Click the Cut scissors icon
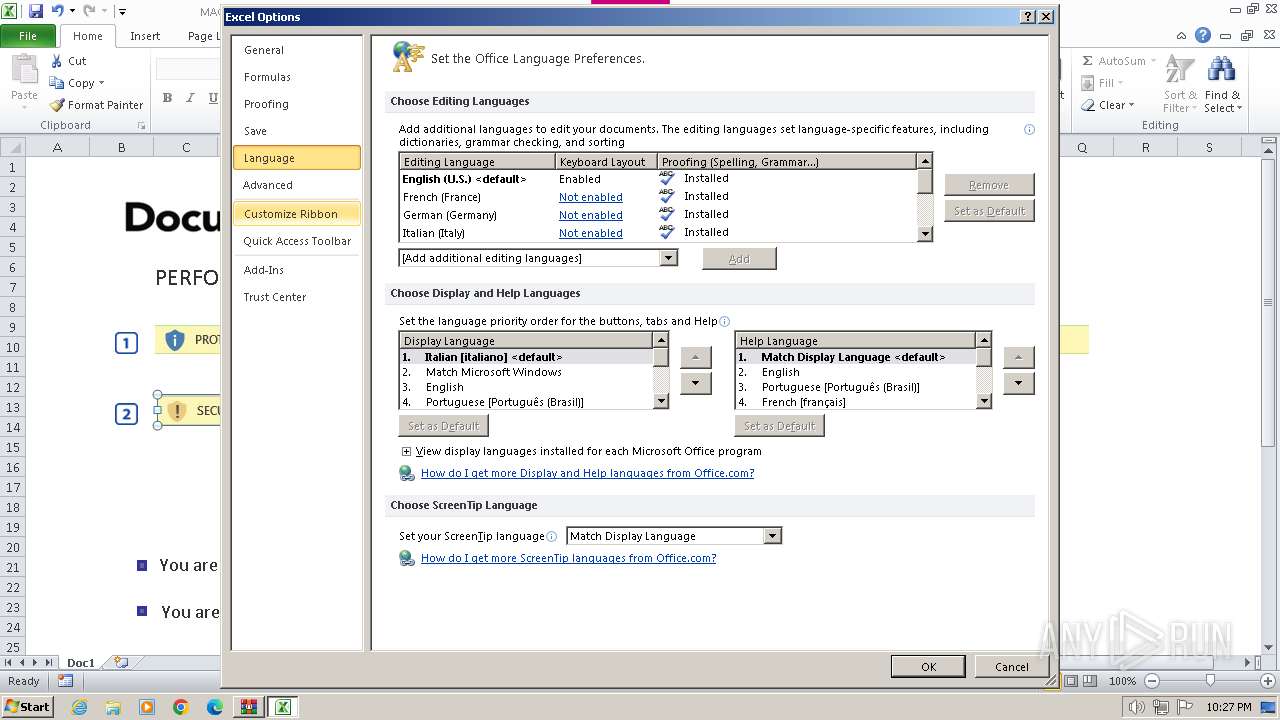This screenshot has width=1280, height=720. pos(57,61)
